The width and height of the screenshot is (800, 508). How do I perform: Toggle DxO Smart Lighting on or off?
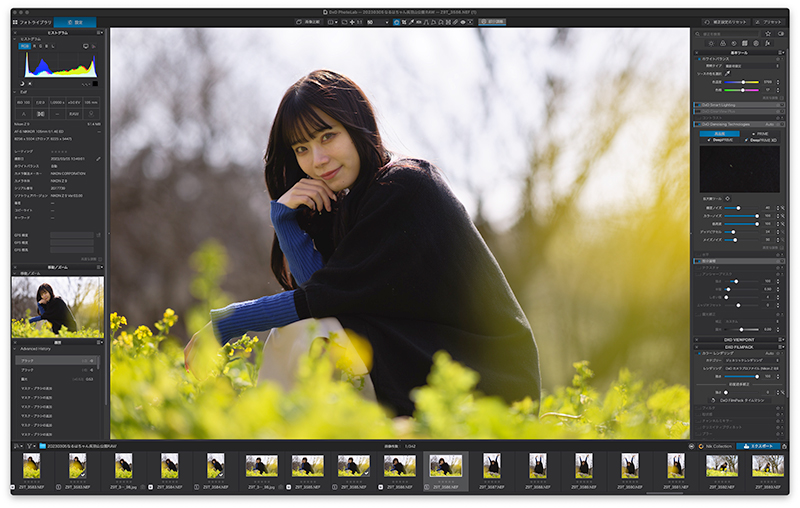click(x=699, y=105)
